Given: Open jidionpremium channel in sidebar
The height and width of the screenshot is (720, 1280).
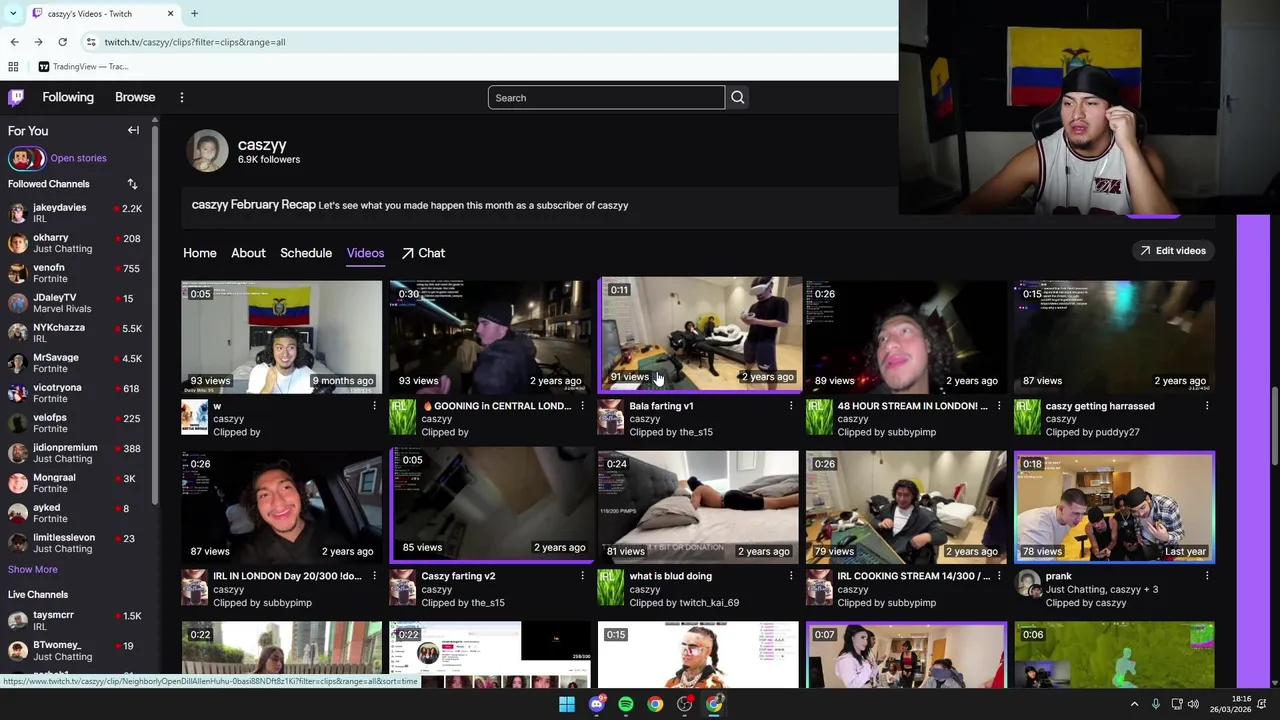Looking at the screenshot, I should coord(76,453).
